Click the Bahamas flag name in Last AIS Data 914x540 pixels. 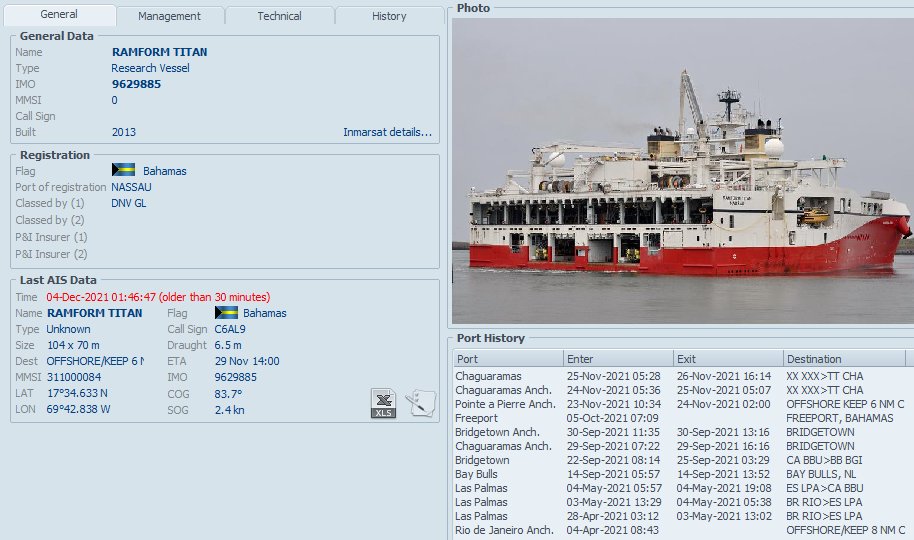(x=265, y=313)
